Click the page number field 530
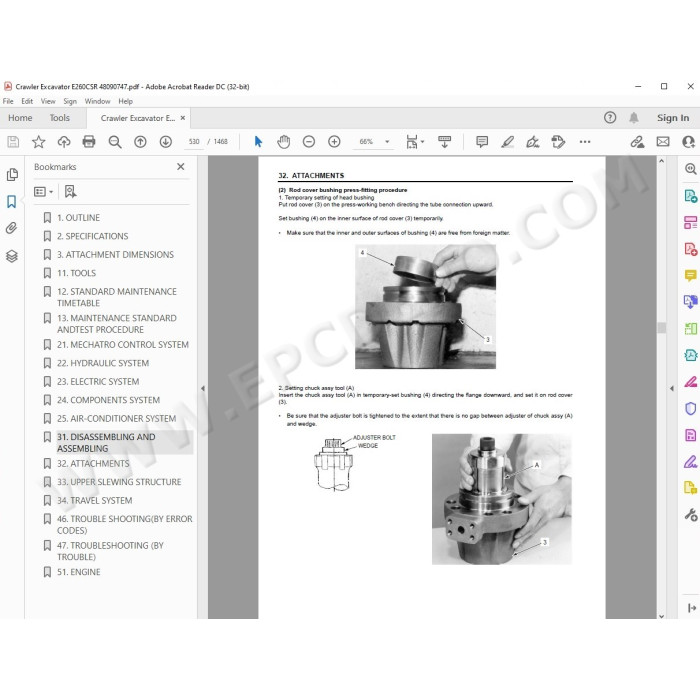The height and width of the screenshot is (700, 700). [x=194, y=142]
